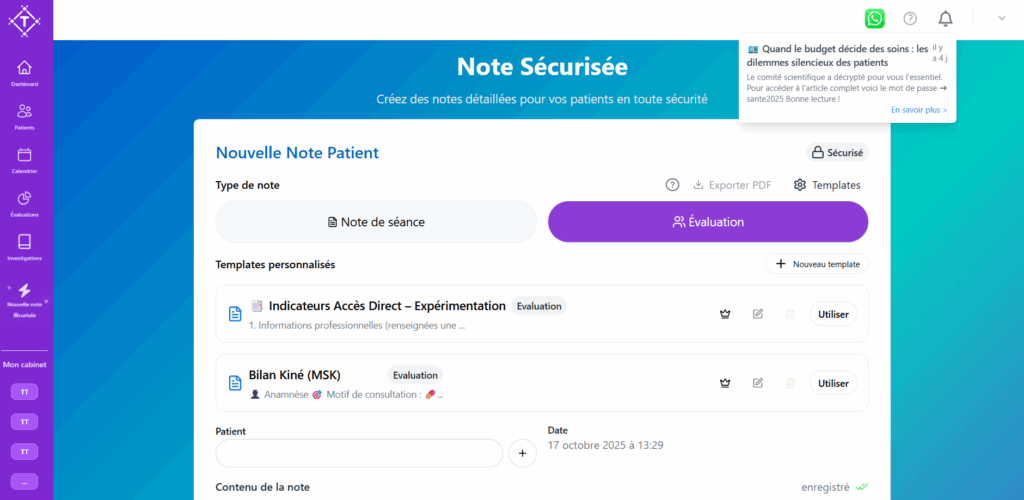Open the Templates settings
Screen dimensions: 1024x500
827,185
